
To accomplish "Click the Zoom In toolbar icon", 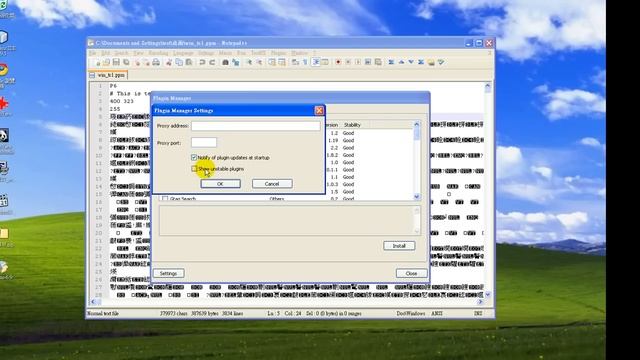I will coord(250,62).
